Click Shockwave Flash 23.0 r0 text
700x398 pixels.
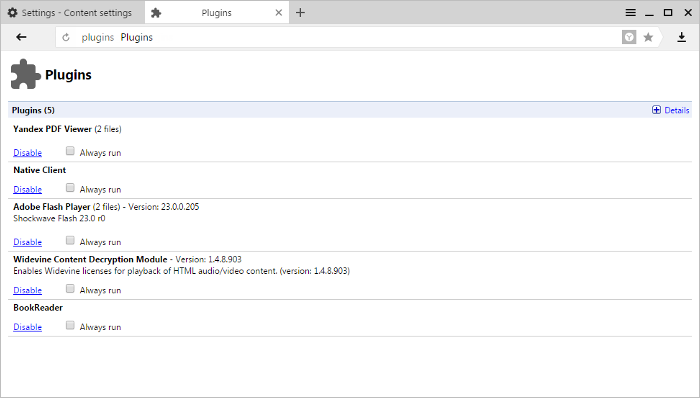tap(59, 218)
